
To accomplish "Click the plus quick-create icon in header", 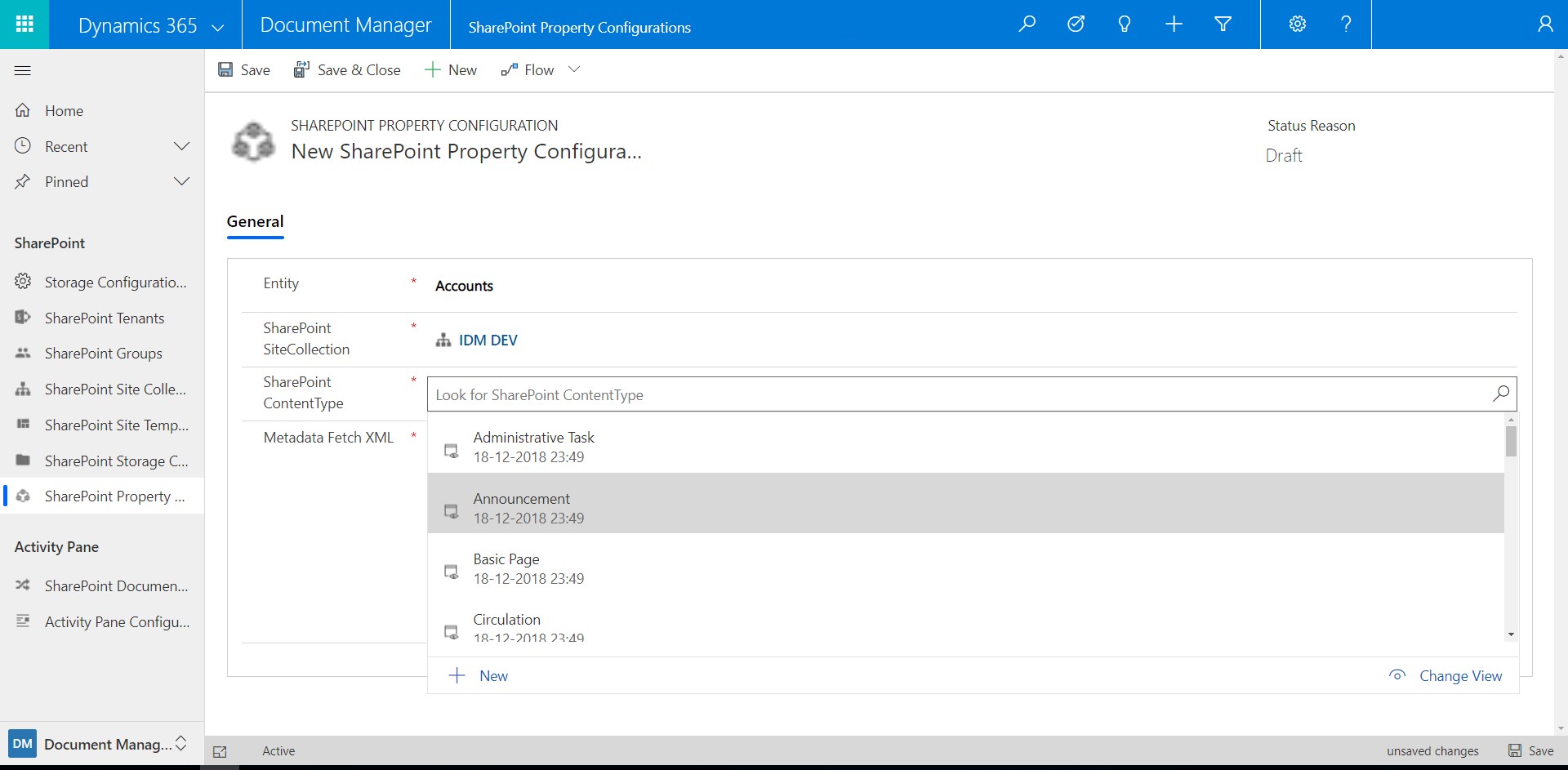I will [1174, 24].
